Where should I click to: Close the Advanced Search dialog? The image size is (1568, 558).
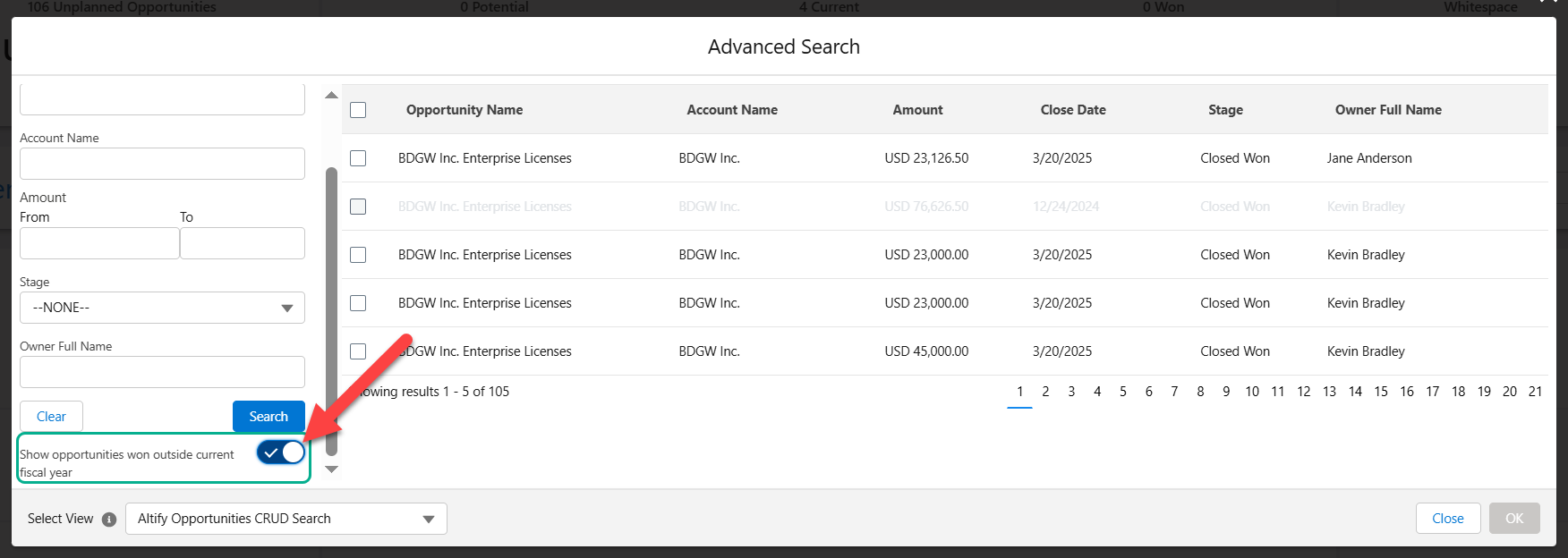(x=1447, y=519)
